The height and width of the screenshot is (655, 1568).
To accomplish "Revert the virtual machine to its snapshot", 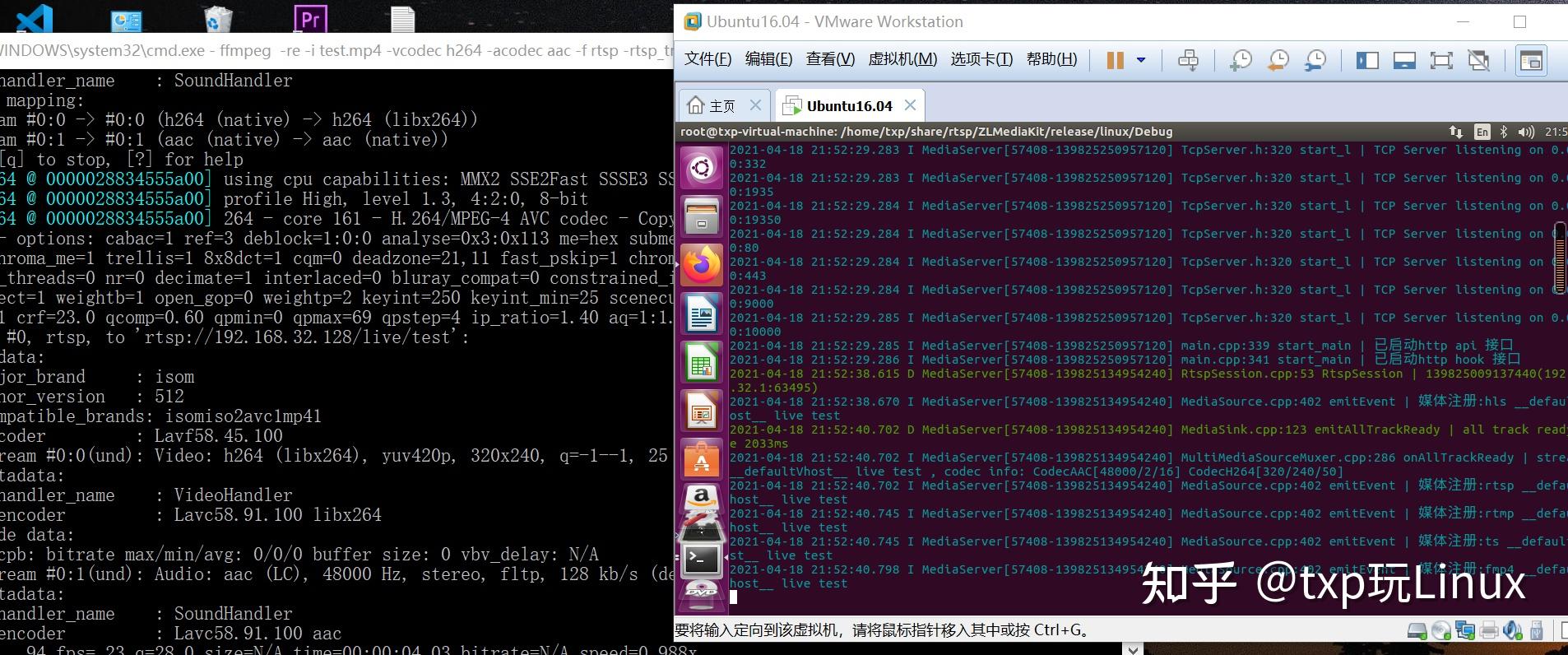I will coord(1278,60).
